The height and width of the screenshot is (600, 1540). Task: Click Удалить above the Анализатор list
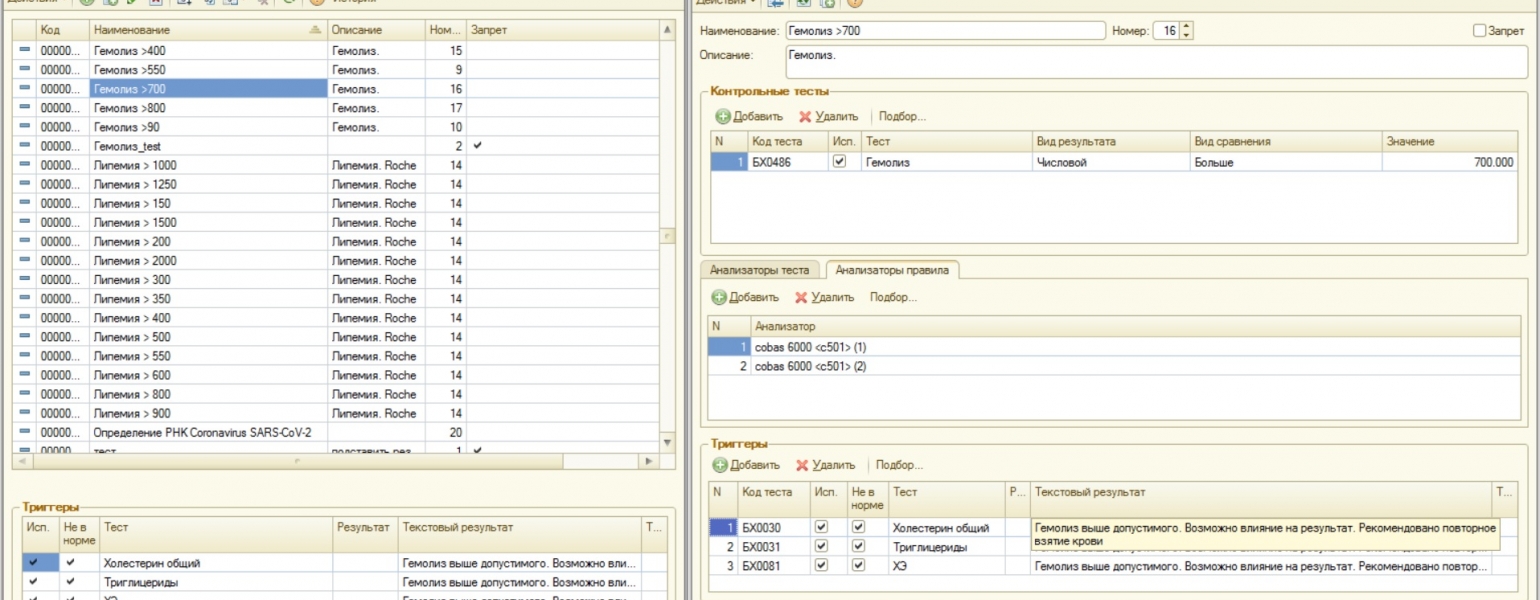[x=824, y=298]
